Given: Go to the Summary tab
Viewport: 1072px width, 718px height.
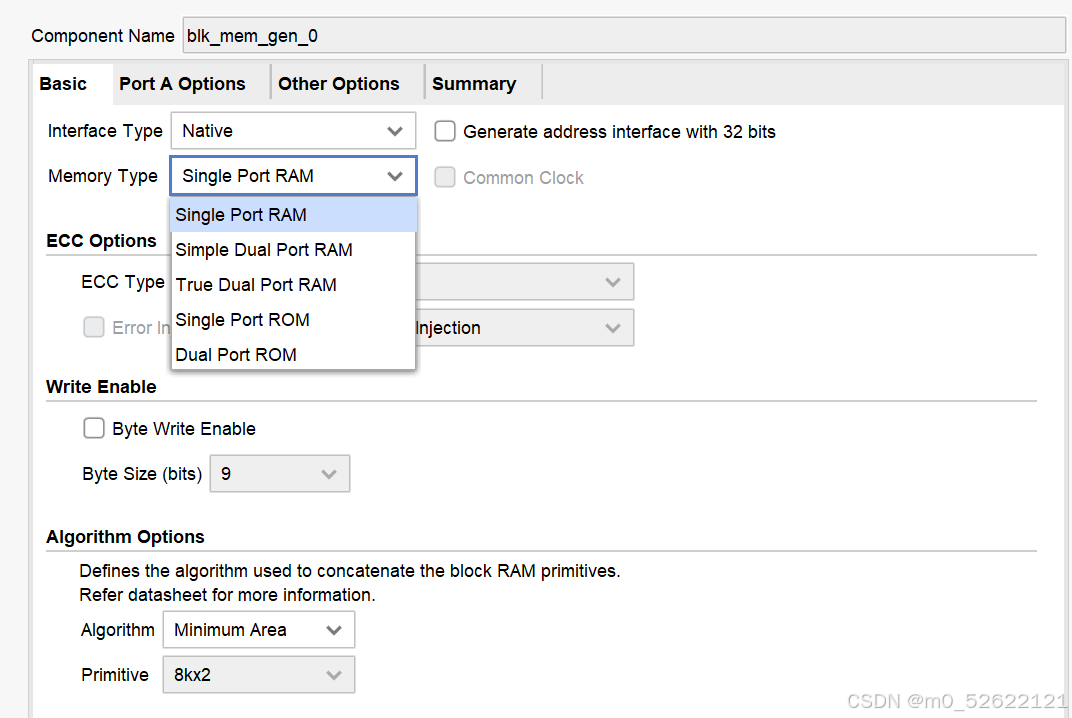Looking at the screenshot, I should [474, 84].
